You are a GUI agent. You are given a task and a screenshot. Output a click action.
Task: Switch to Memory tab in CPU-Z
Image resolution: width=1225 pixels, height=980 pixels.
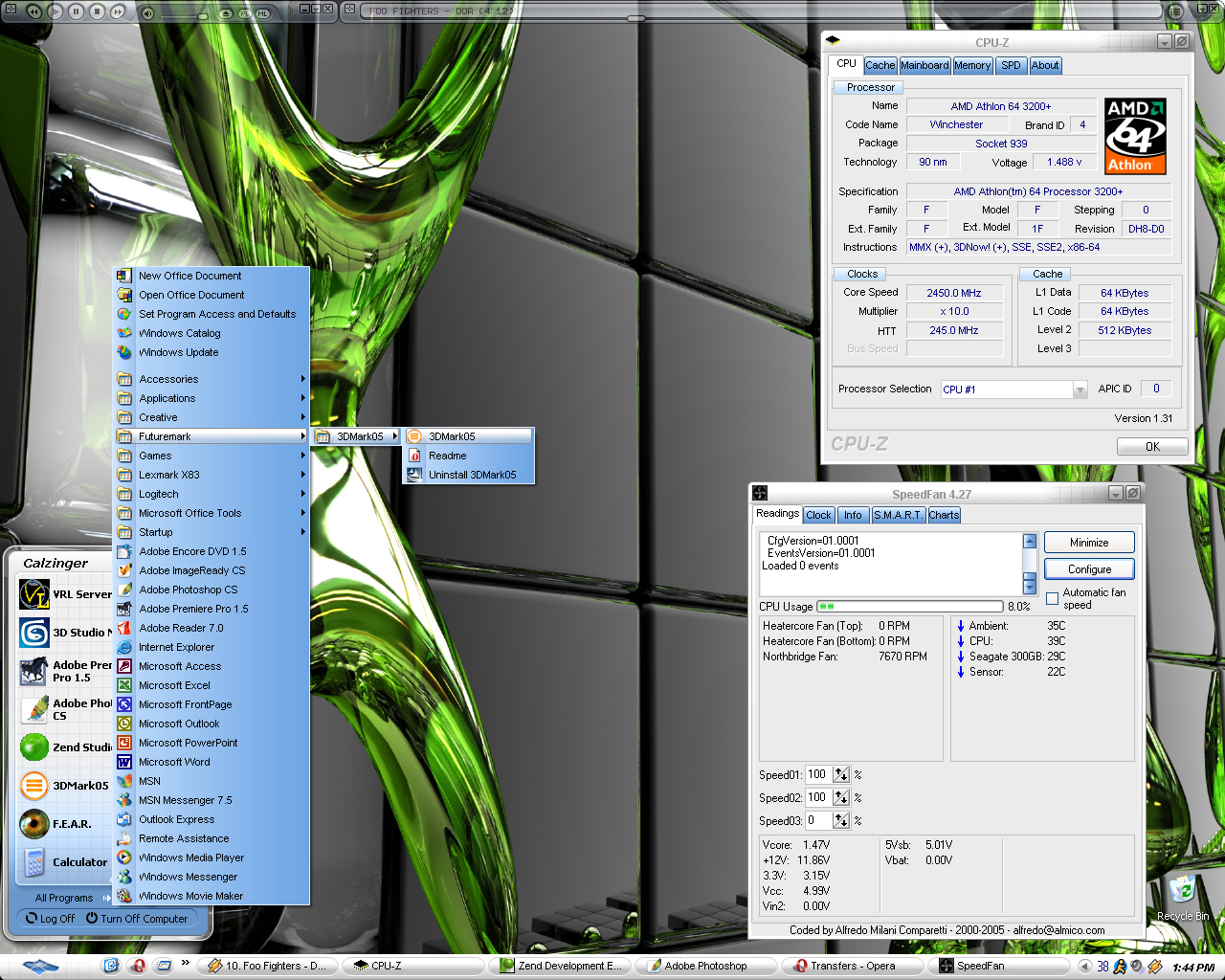[972, 65]
